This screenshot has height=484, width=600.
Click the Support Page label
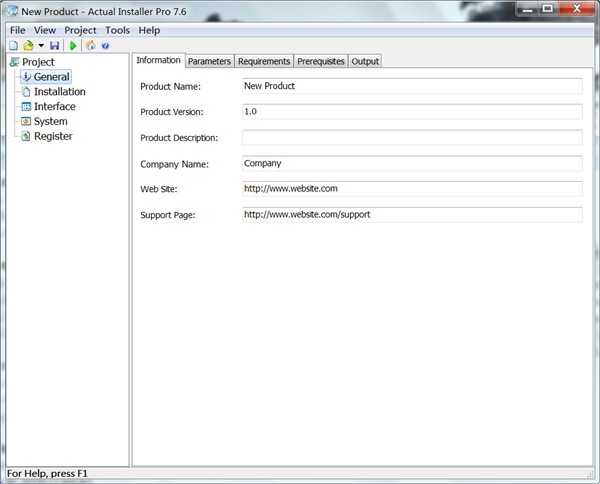coord(168,215)
